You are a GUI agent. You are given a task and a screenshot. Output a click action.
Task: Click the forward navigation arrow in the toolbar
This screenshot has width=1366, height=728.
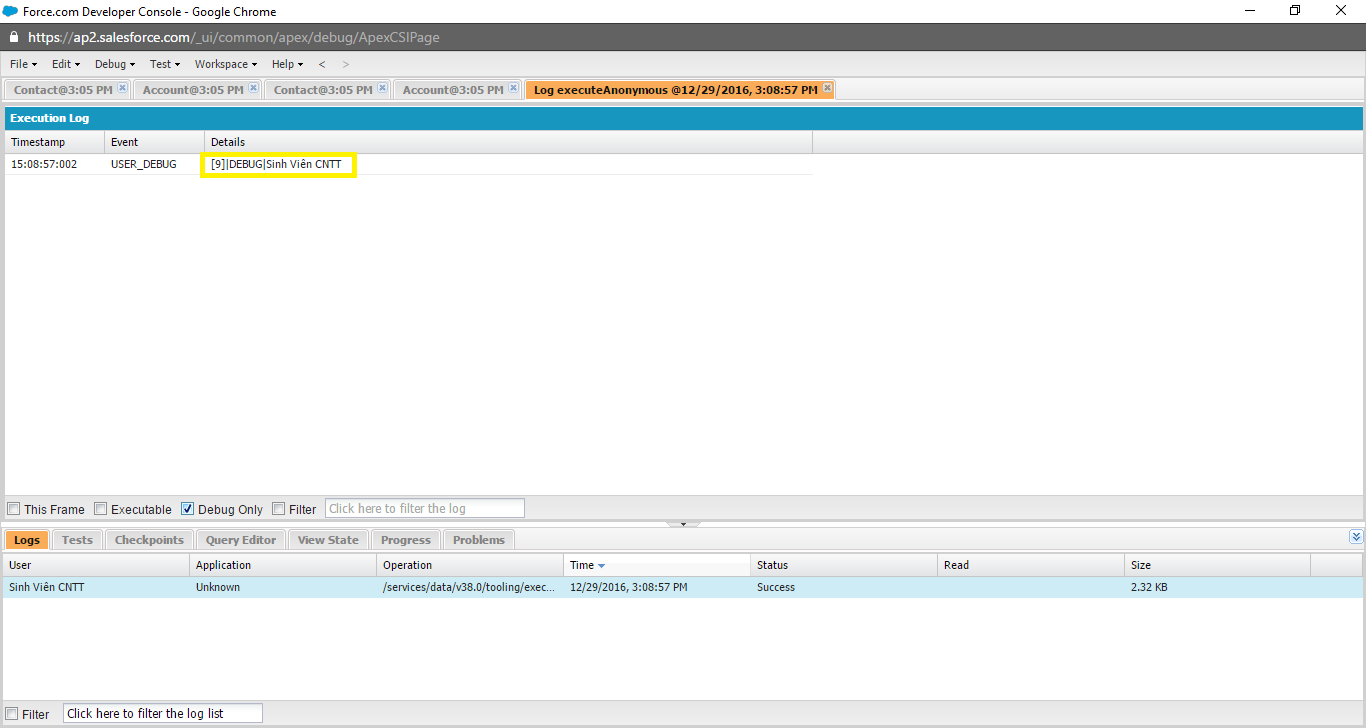click(345, 63)
